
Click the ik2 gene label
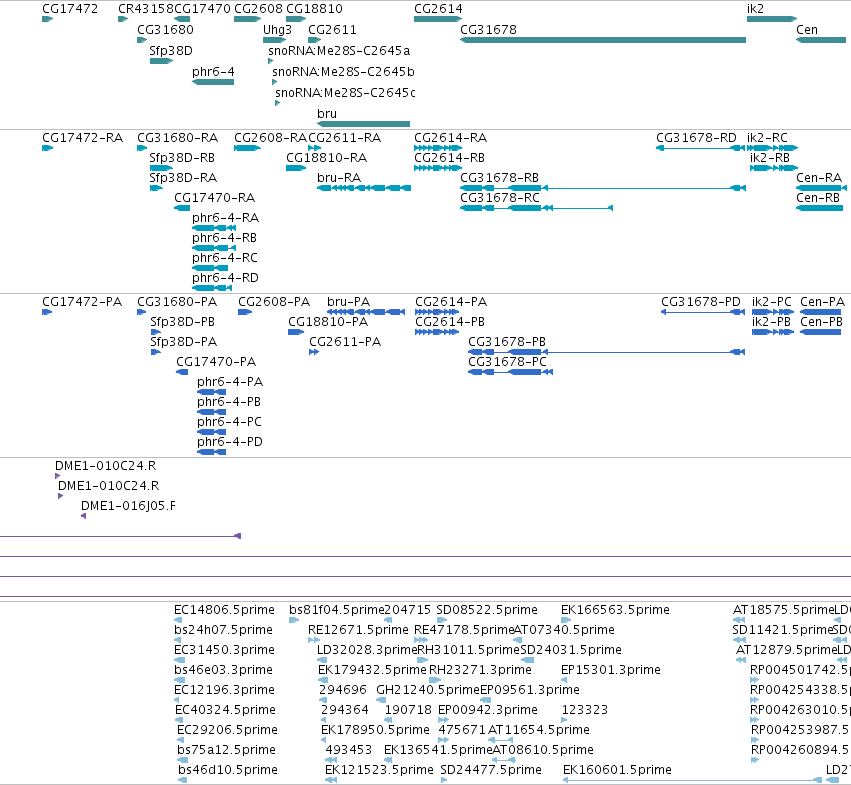[755, 9]
